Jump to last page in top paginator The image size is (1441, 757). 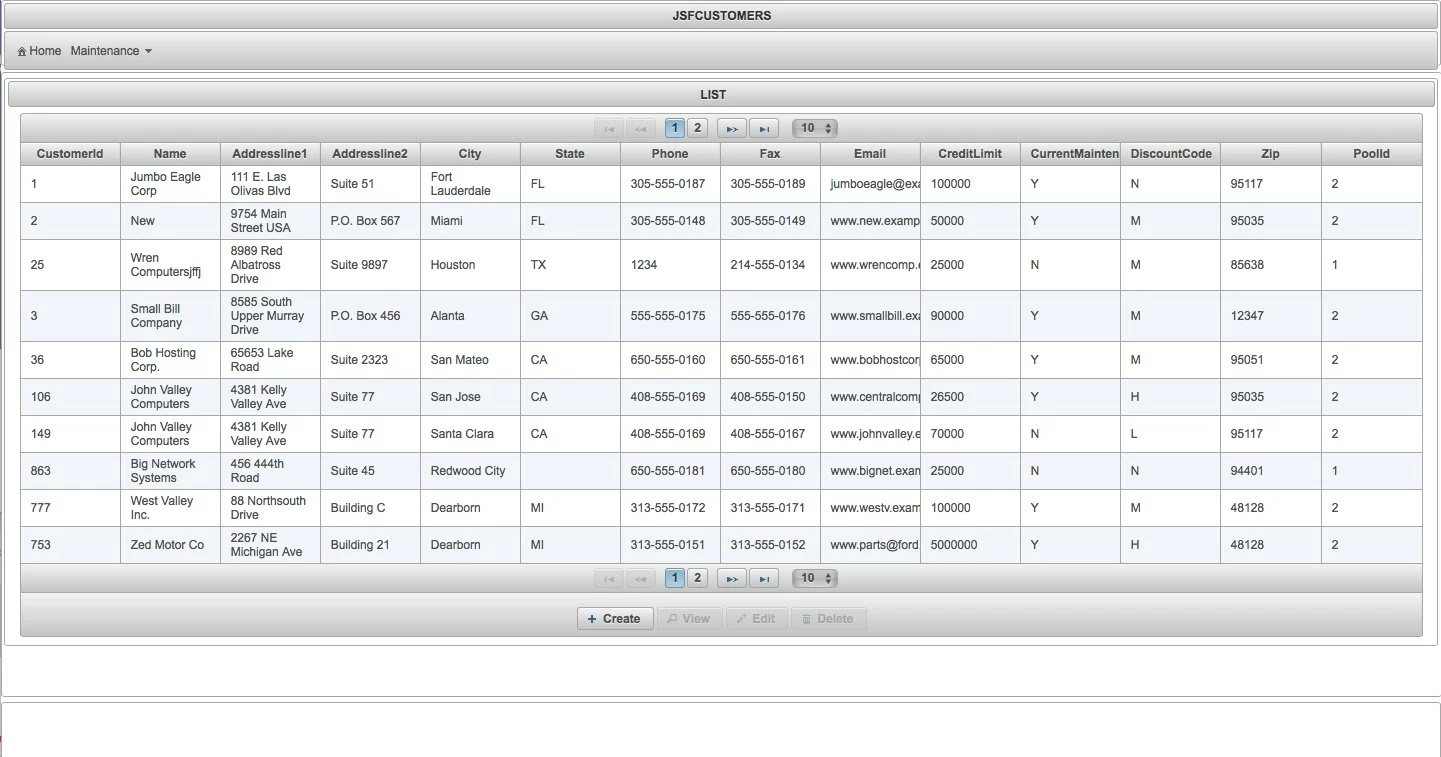click(764, 128)
